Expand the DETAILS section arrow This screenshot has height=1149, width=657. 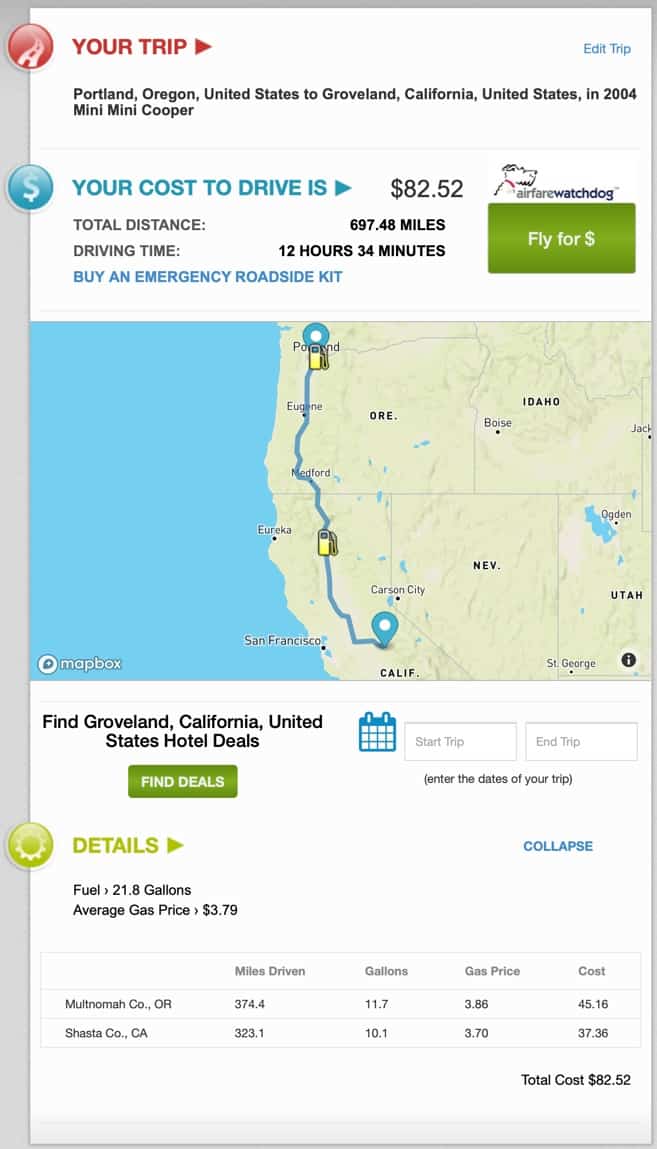click(173, 845)
